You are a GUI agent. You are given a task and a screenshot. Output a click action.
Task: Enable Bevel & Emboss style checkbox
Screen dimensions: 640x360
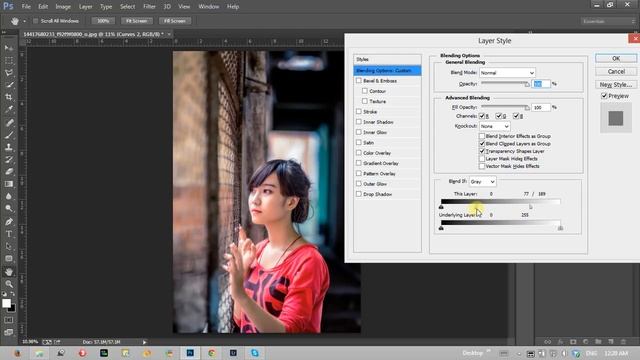point(359,80)
